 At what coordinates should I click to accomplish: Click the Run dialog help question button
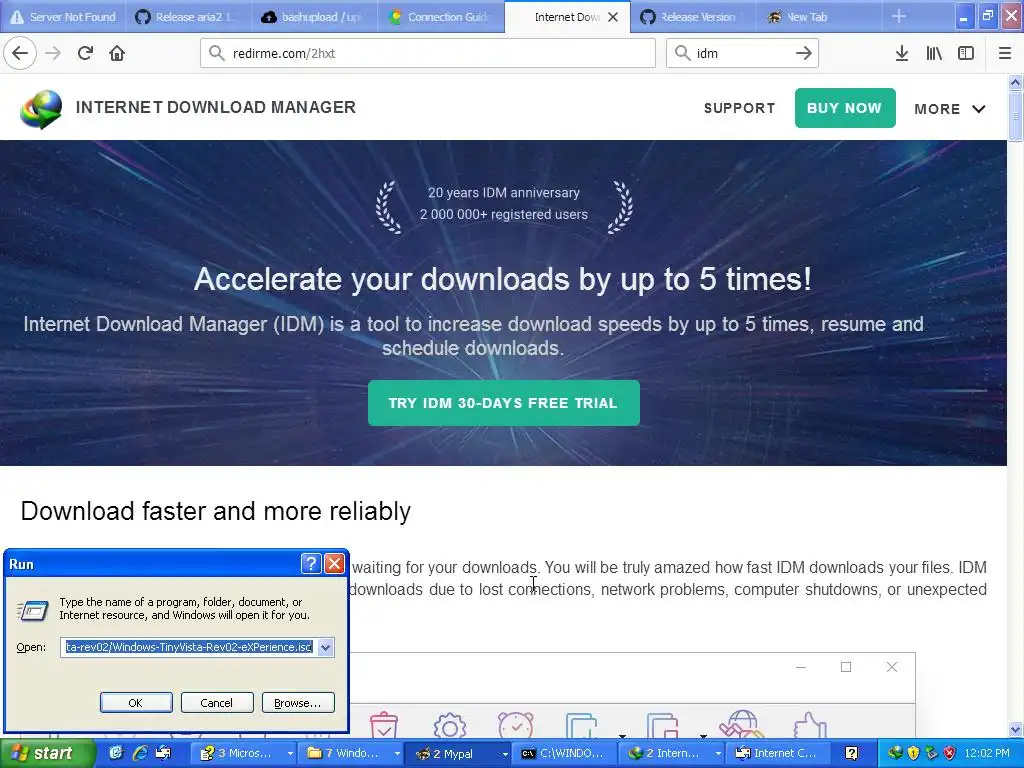[311, 564]
